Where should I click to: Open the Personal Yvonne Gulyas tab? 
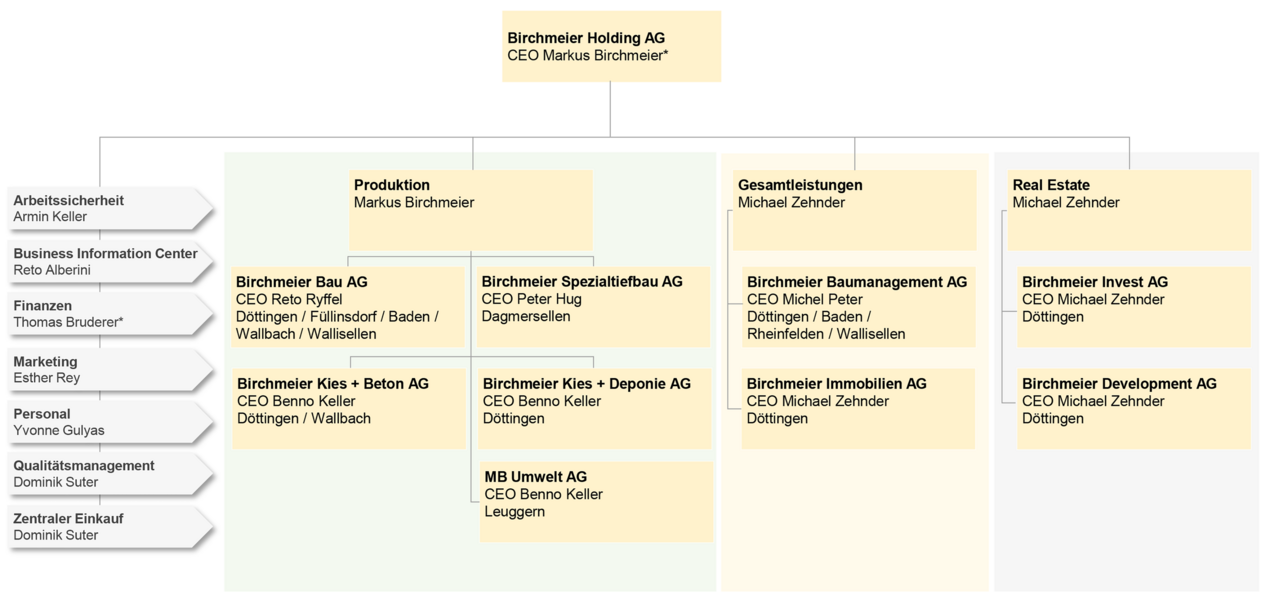coord(108,422)
